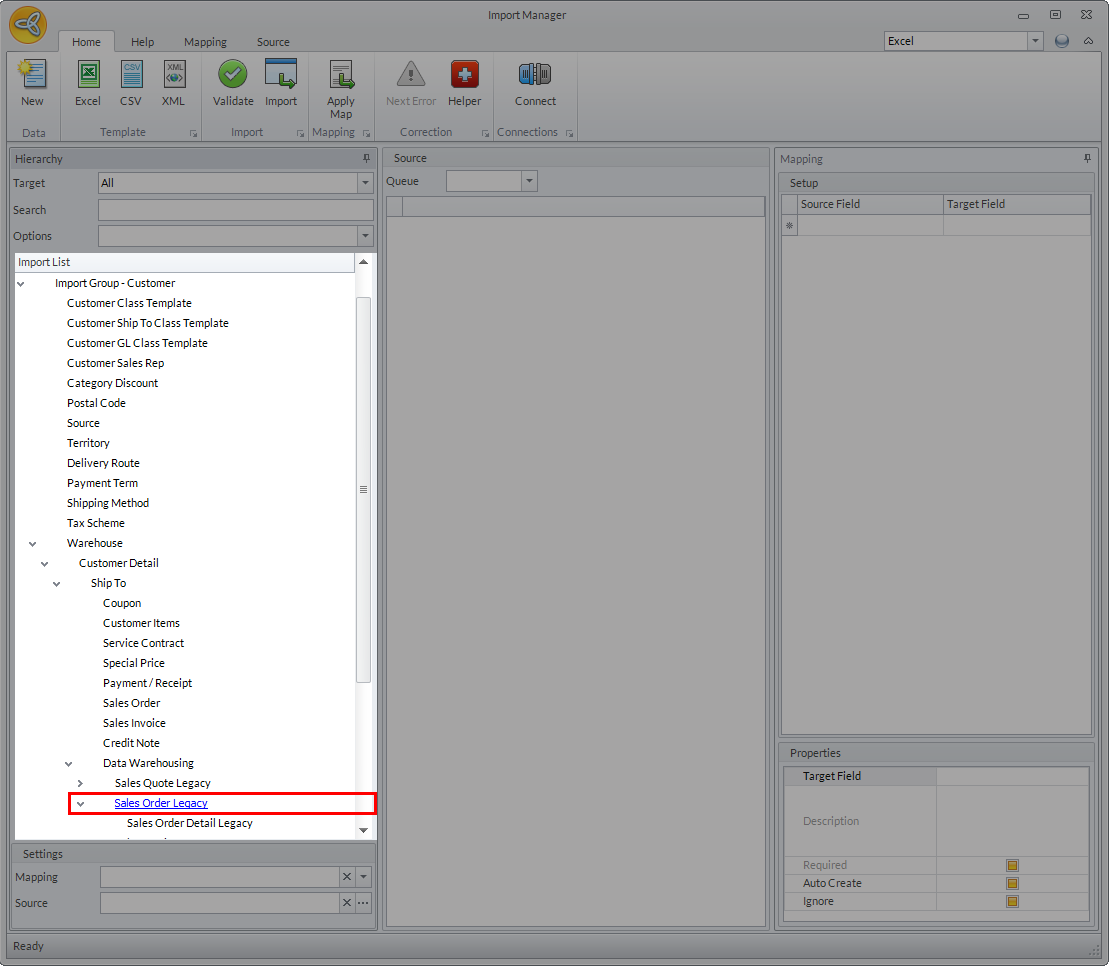Viewport: 1109px width, 966px height.
Task: Open the Target dropdown set to All
Action: [365, 183]
